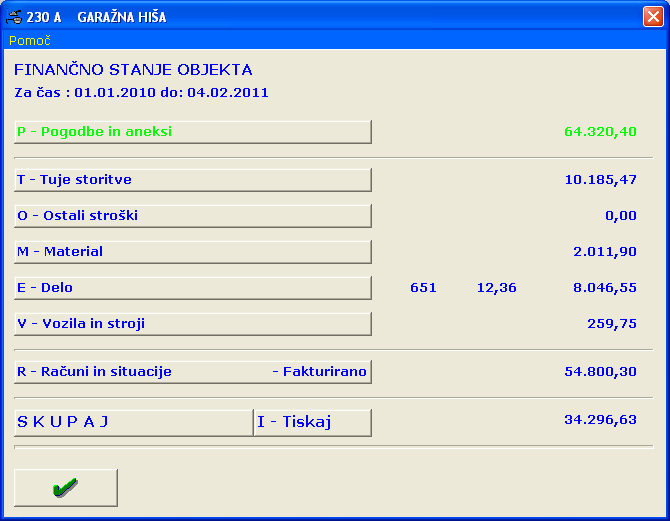Open the Pomoč menu
Viewport: 670px width, 521px height.
pyautogui.click(x=29, y=41)
